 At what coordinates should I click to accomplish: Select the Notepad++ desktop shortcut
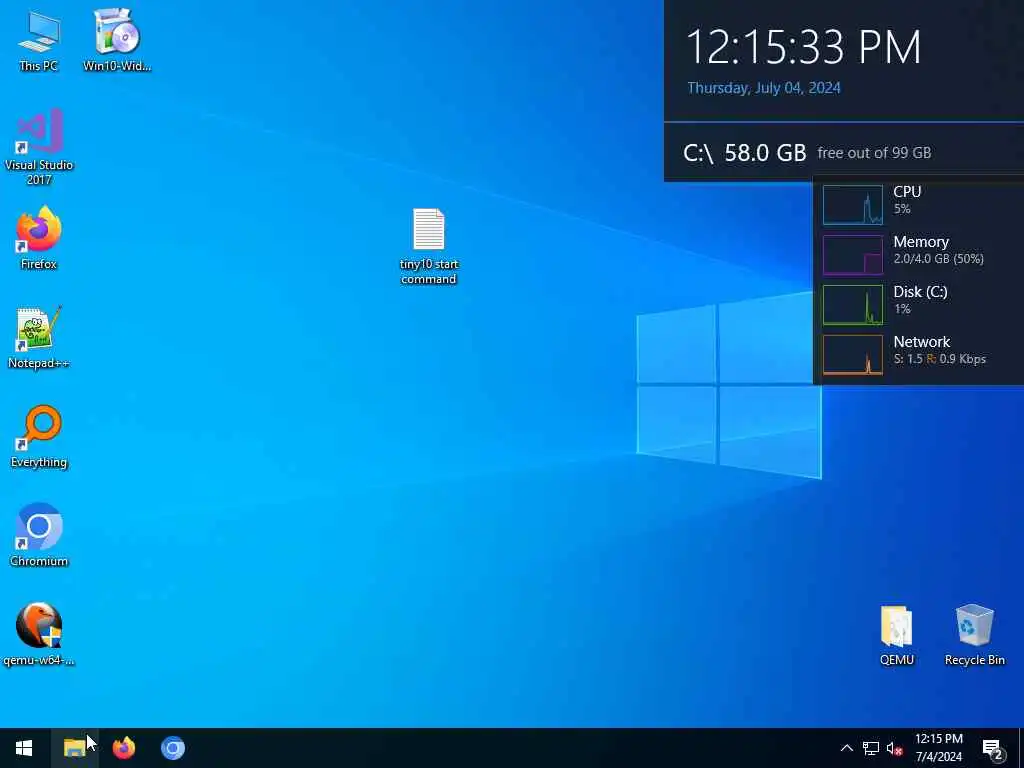(x=39, y=338)
